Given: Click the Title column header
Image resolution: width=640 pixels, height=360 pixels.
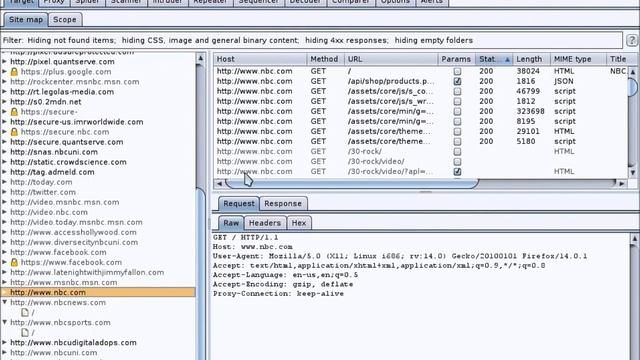Looking at the screenshot, I should tap(618, 59).
